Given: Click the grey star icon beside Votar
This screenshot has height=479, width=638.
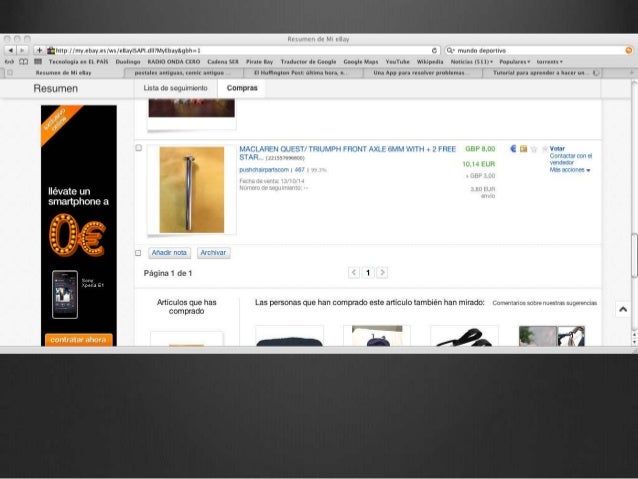Looking at the screenshot, I should 545,149.
